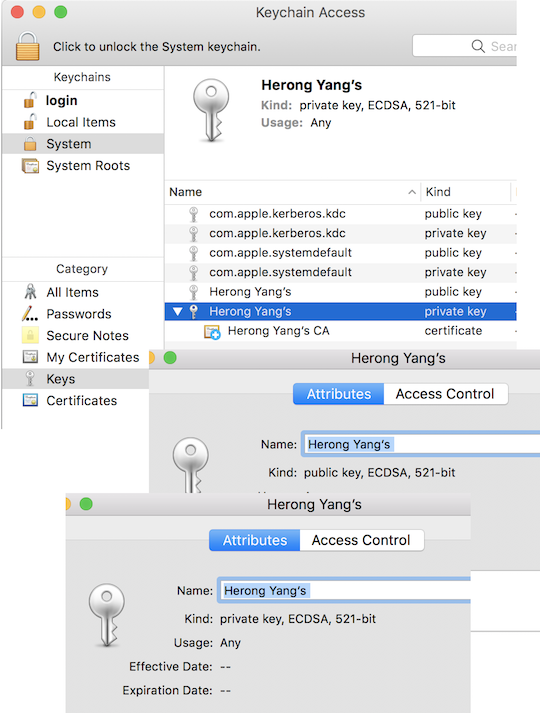Click the search field in Keychain Access

point(465,46)
